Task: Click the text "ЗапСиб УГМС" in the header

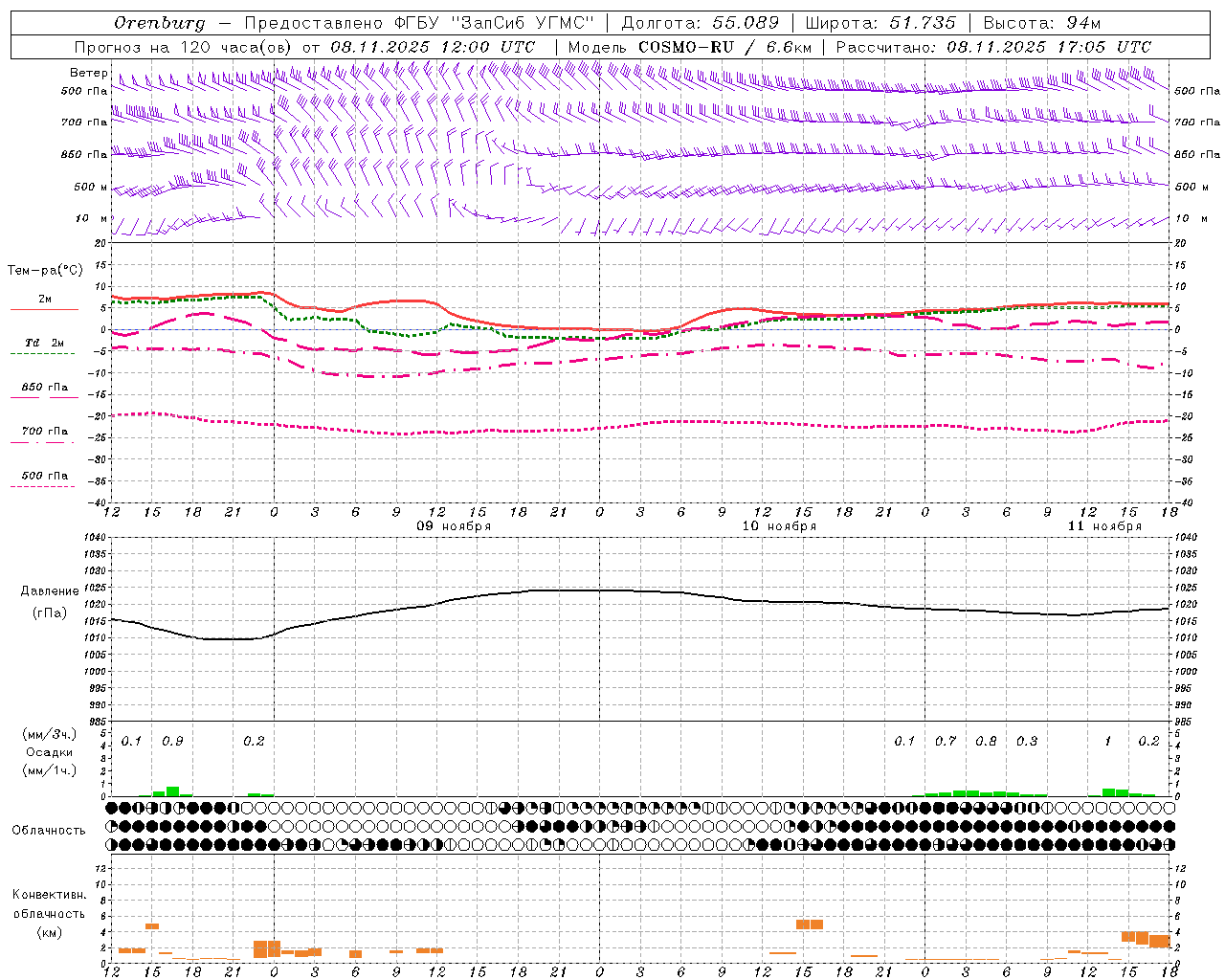Action: [523, 23]
